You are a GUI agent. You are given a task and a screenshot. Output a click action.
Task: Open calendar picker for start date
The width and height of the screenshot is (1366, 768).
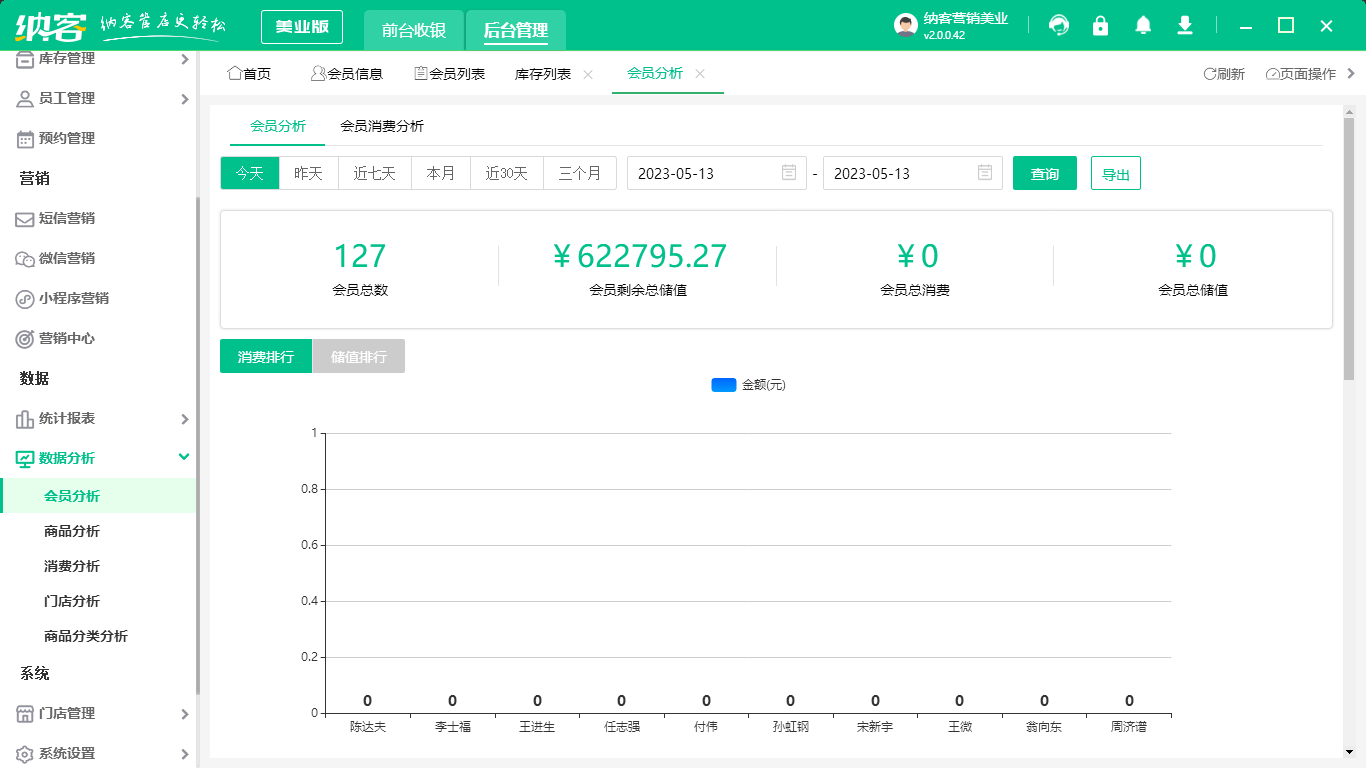click(789, 173)
